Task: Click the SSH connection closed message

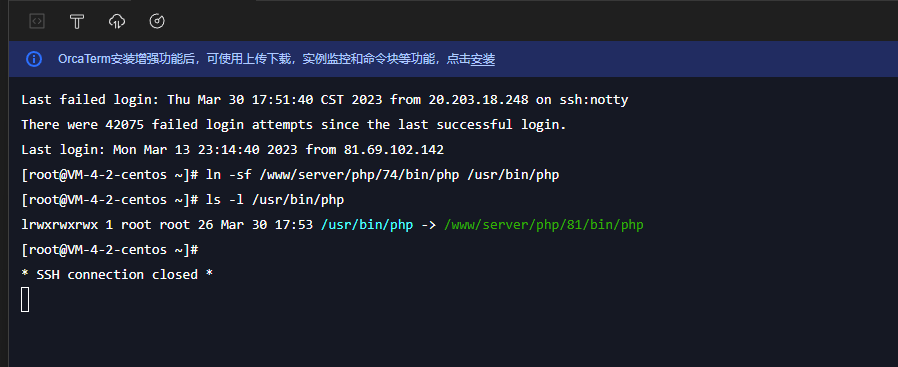Action: [x=117, y=275]
